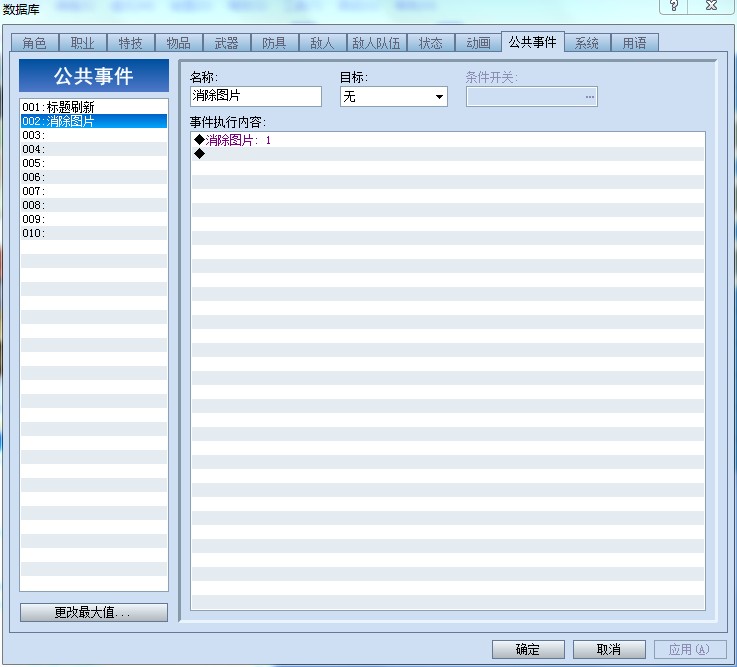This screenshot has width=737, height=667.
Task: Select empty event slot 003
Action: (94, 135)
